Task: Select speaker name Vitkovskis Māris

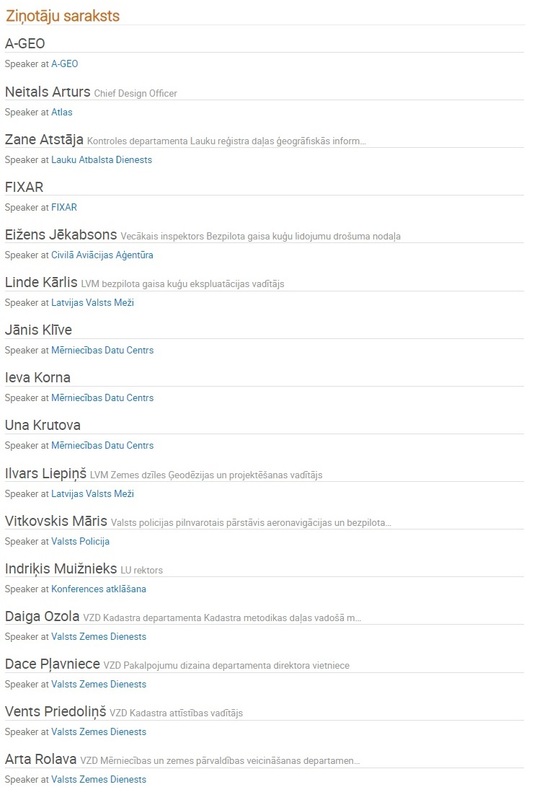Action: 56,521
